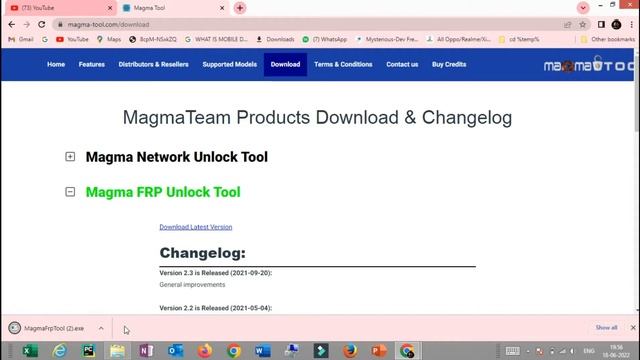Open Internet Explorer from the taskbar
Screen dimensions: 640x360
(x=60, y=351)
